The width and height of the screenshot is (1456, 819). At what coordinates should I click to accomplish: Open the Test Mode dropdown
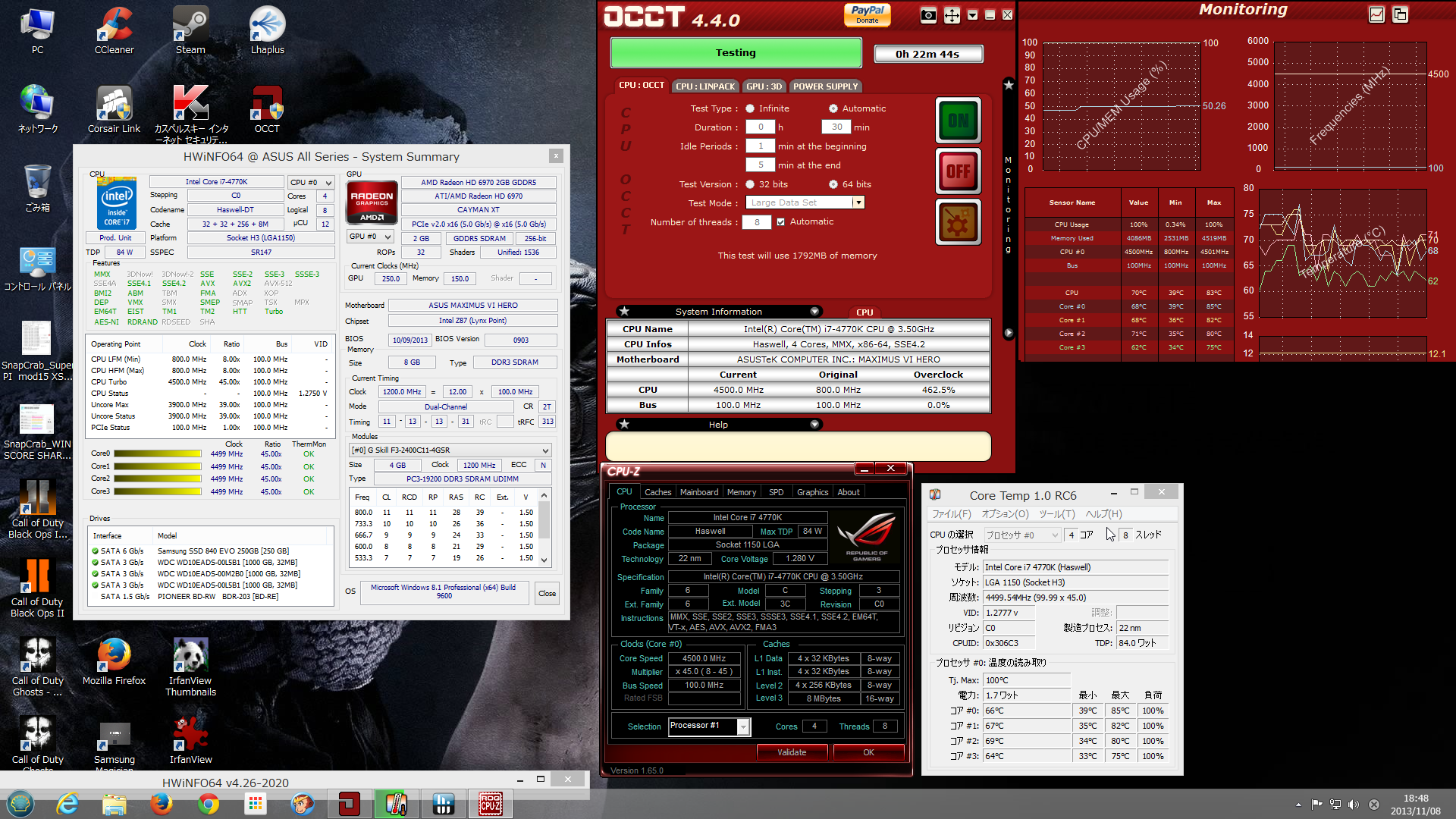click(x=858, y=202)
